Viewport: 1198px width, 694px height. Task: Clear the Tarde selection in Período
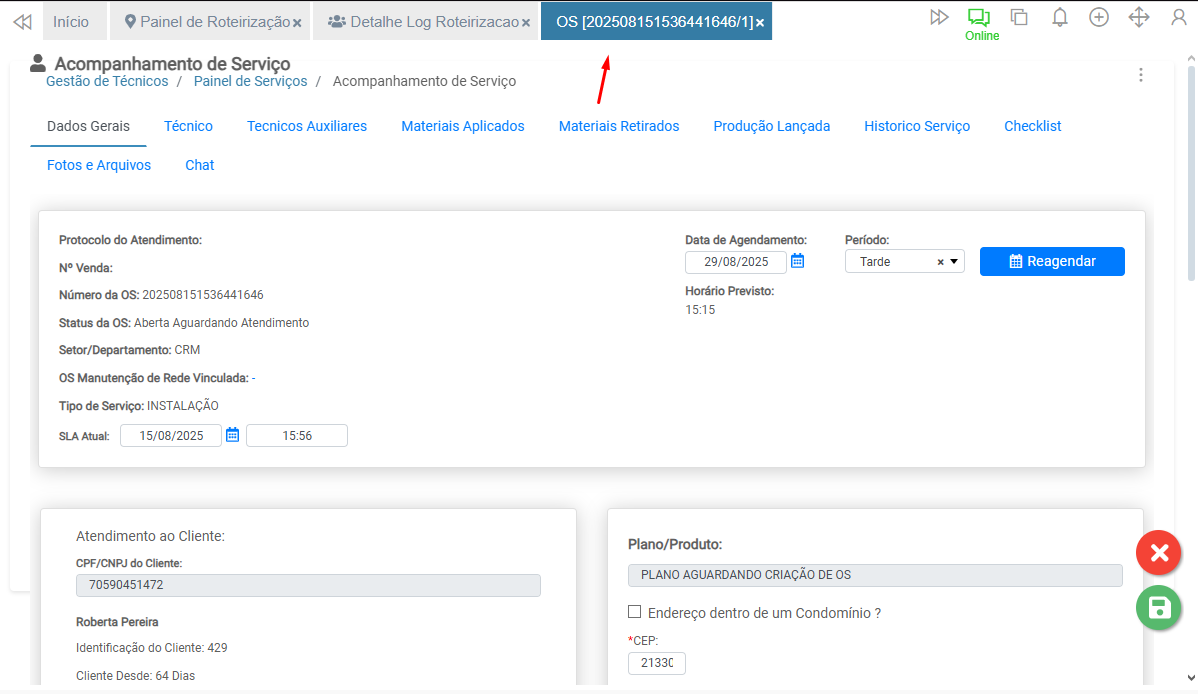[940, 262]
